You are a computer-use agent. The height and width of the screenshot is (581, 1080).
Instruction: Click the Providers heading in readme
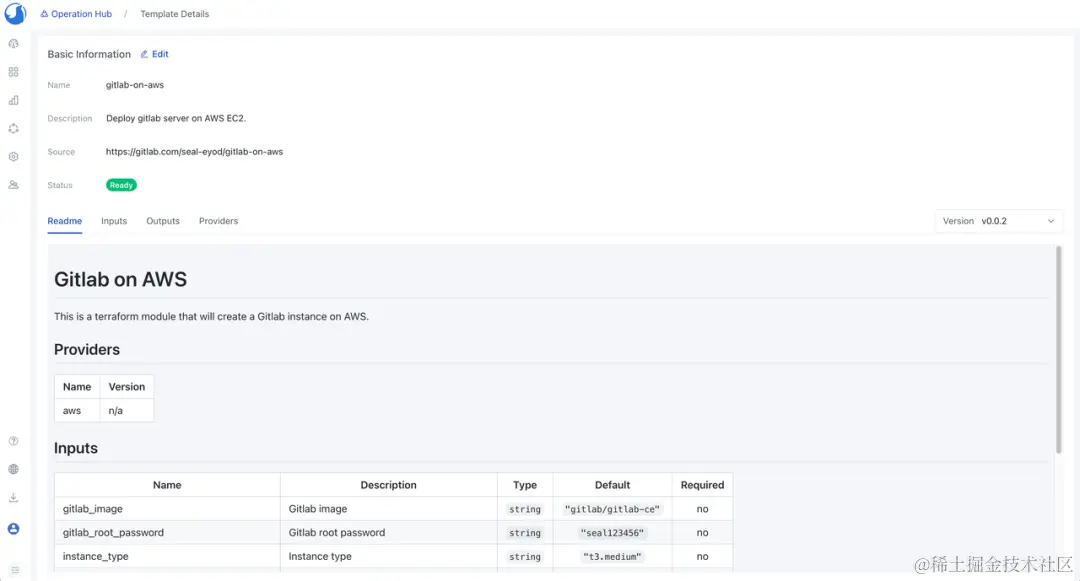pos(87,350)
